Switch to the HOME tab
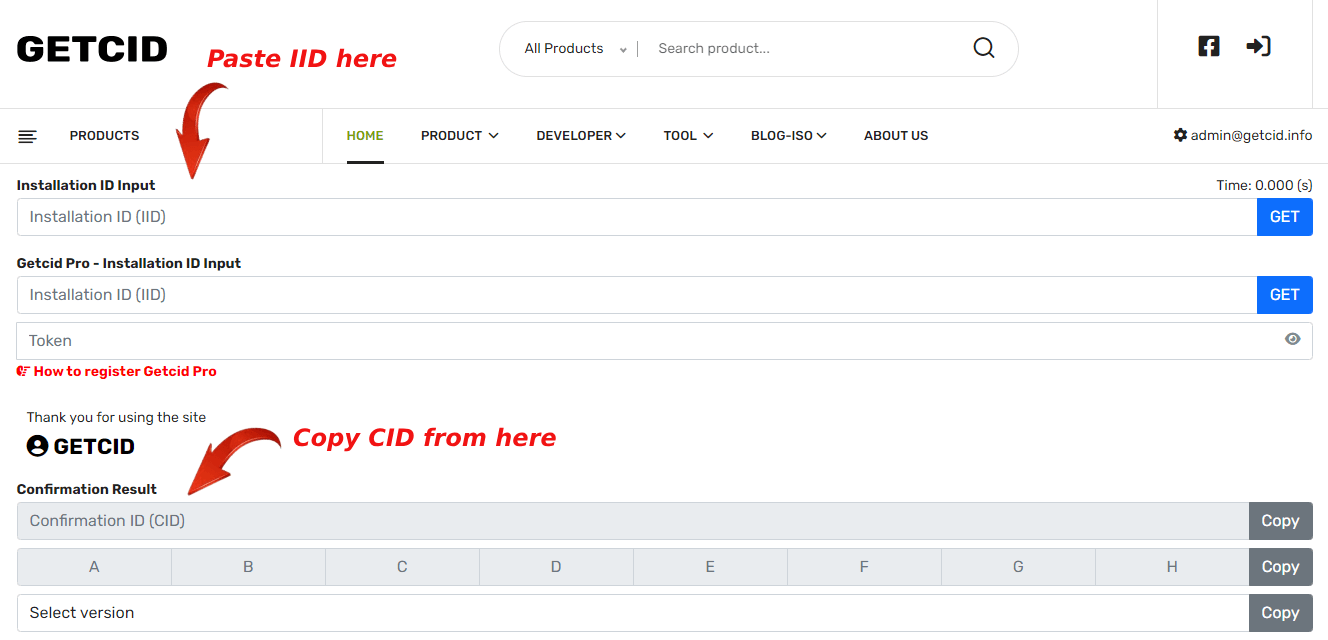The height and width of the screenshot is (640, 1328). click(364, 135)
